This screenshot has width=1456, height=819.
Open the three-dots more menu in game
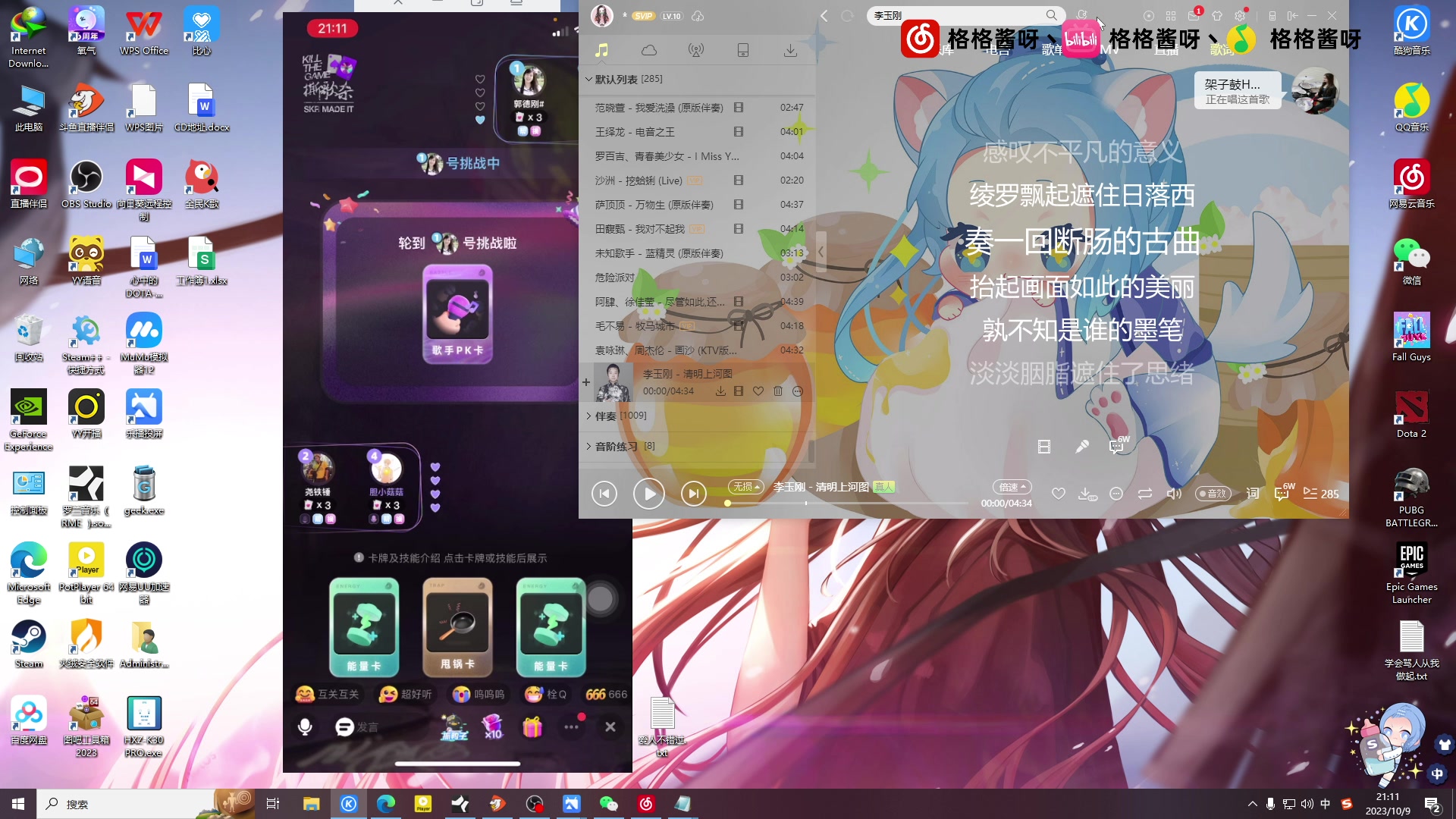point(572,726)
